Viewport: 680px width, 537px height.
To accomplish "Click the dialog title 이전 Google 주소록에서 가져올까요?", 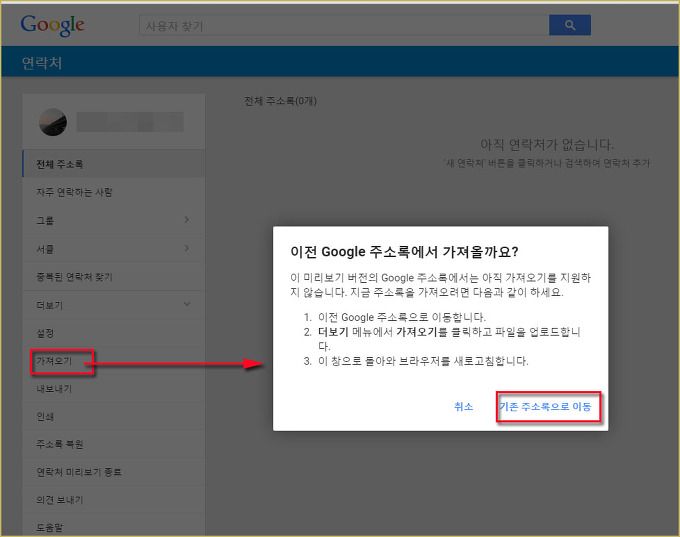I will [x=404, y=252].
